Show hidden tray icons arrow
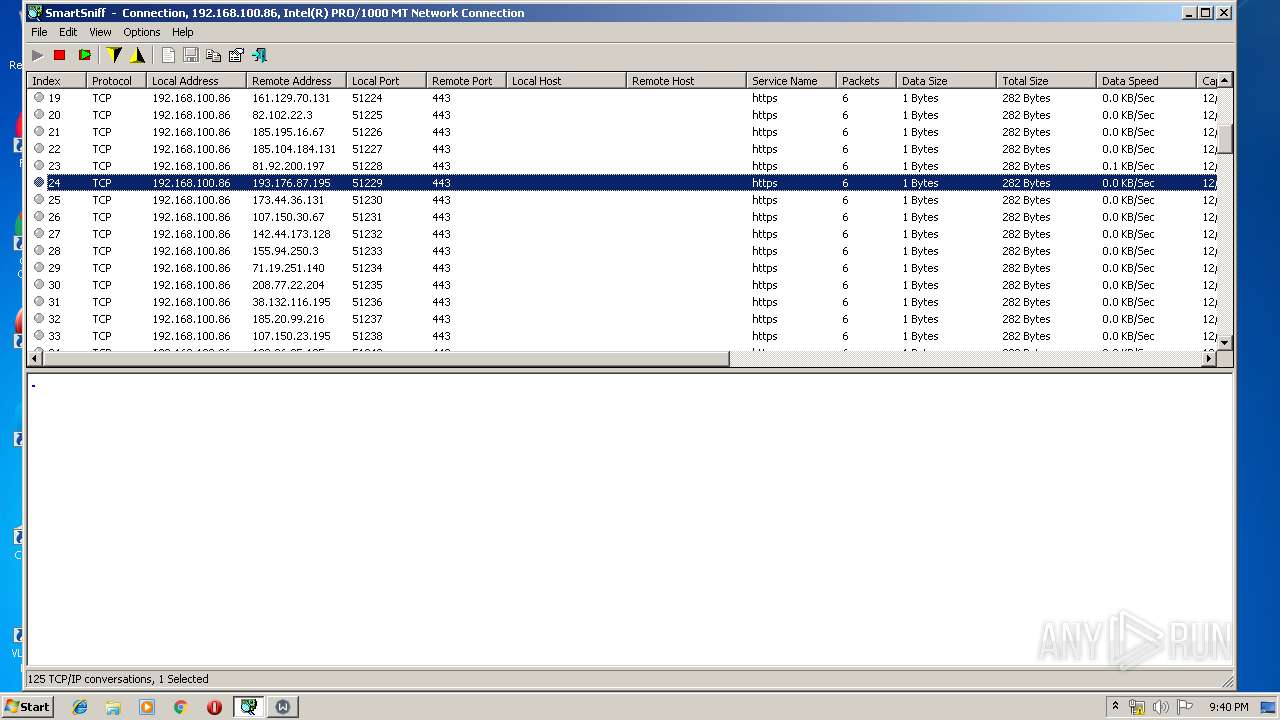This screenshot has height=720, width=1280. [x=1115, y=706]
